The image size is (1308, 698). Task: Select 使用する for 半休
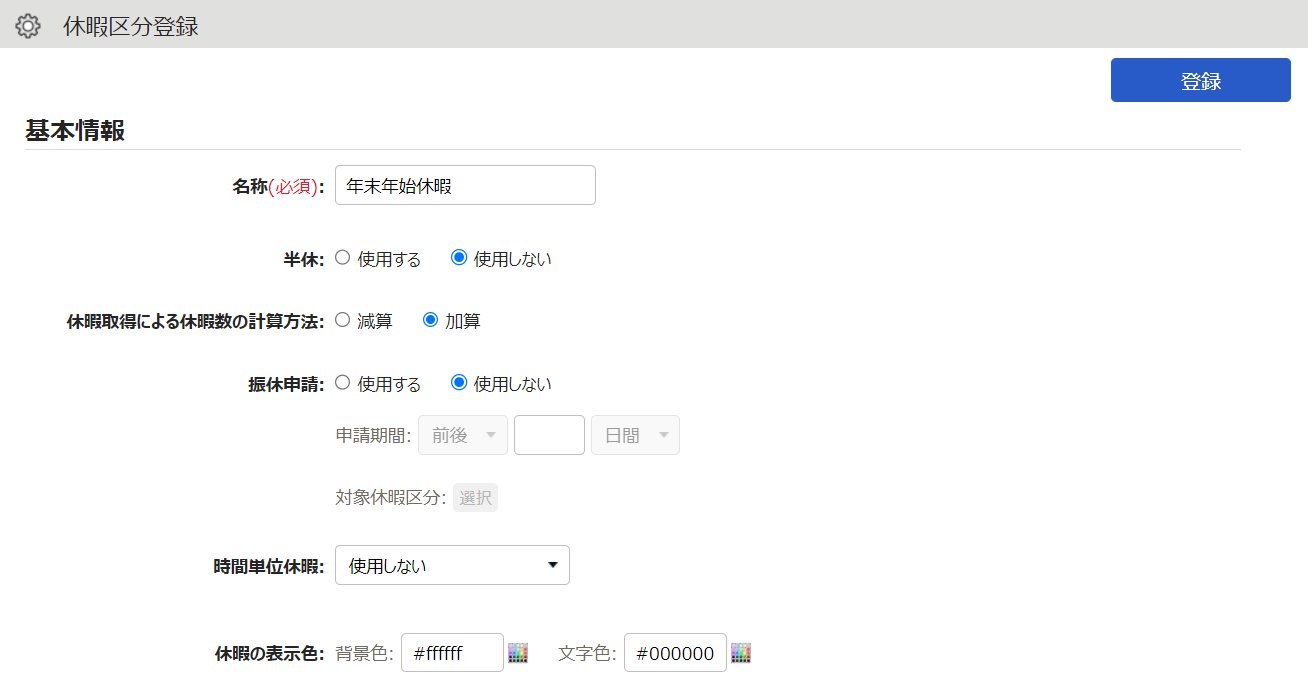click(342, 258)
